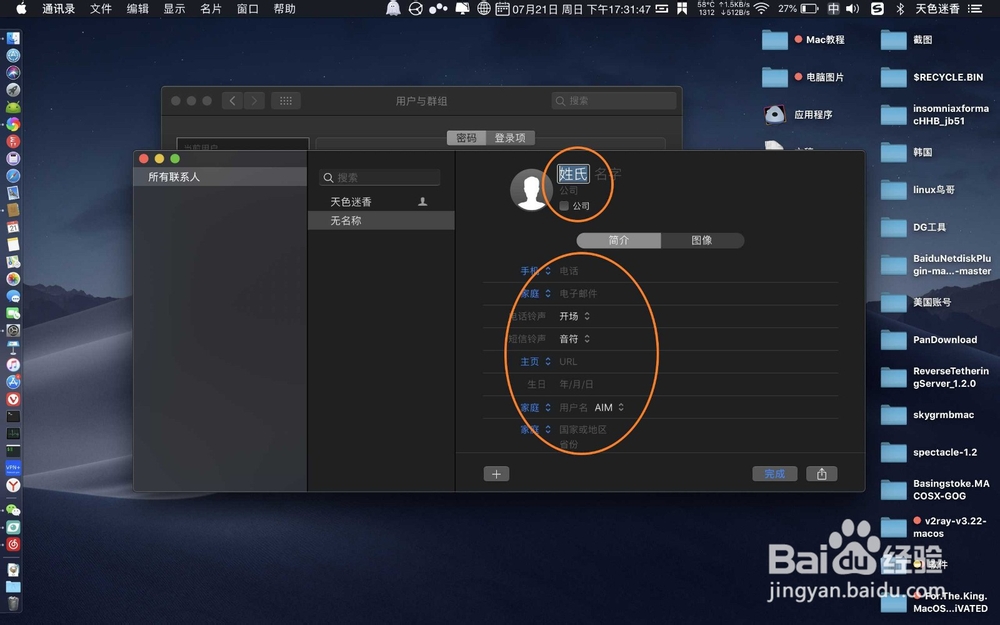Open Terminal icon in dock
The height and width of the screenshot is (625, 1000).
tap(13, 416)
